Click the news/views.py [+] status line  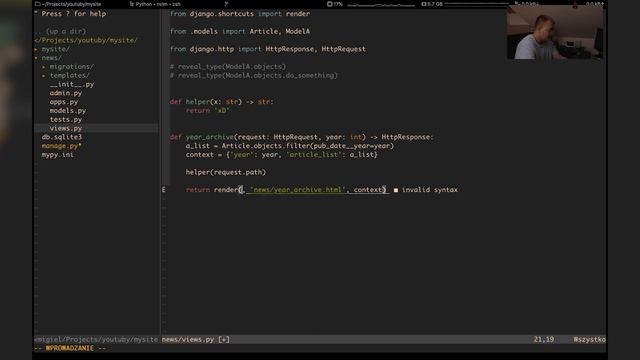tap(196, 339)
